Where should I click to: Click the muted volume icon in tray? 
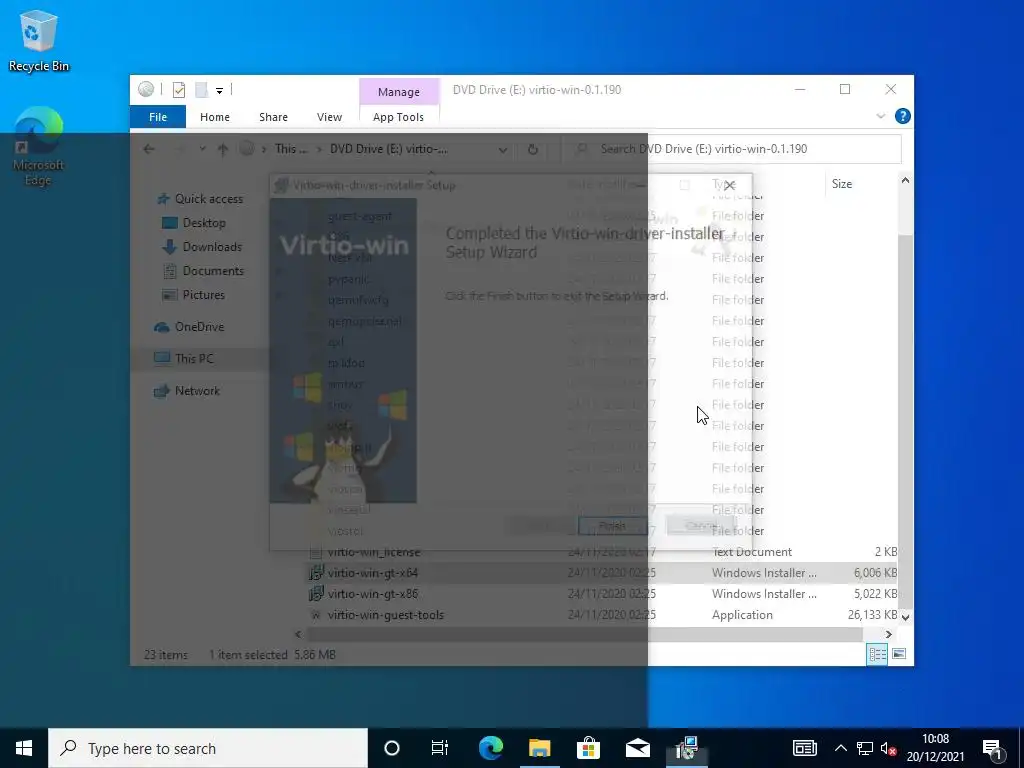[x=888, y=748]
